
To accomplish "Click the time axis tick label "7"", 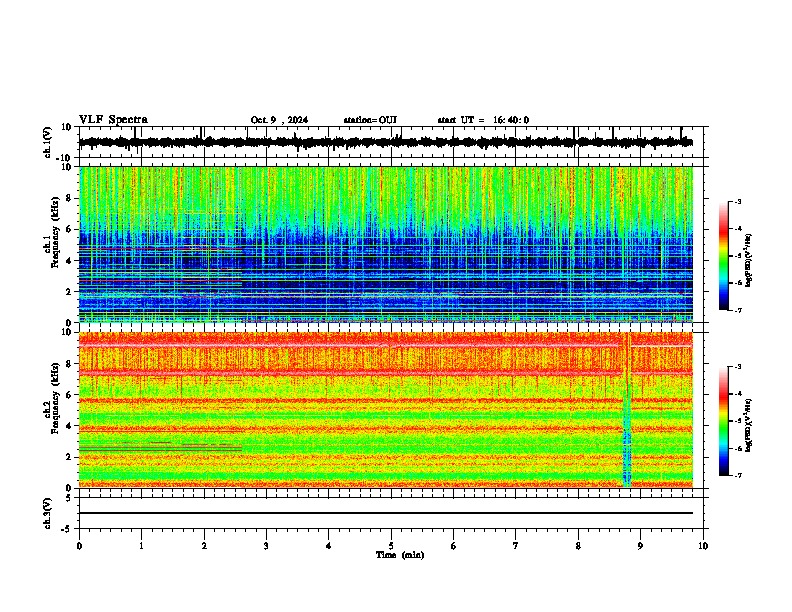I will tap(516, 546).
